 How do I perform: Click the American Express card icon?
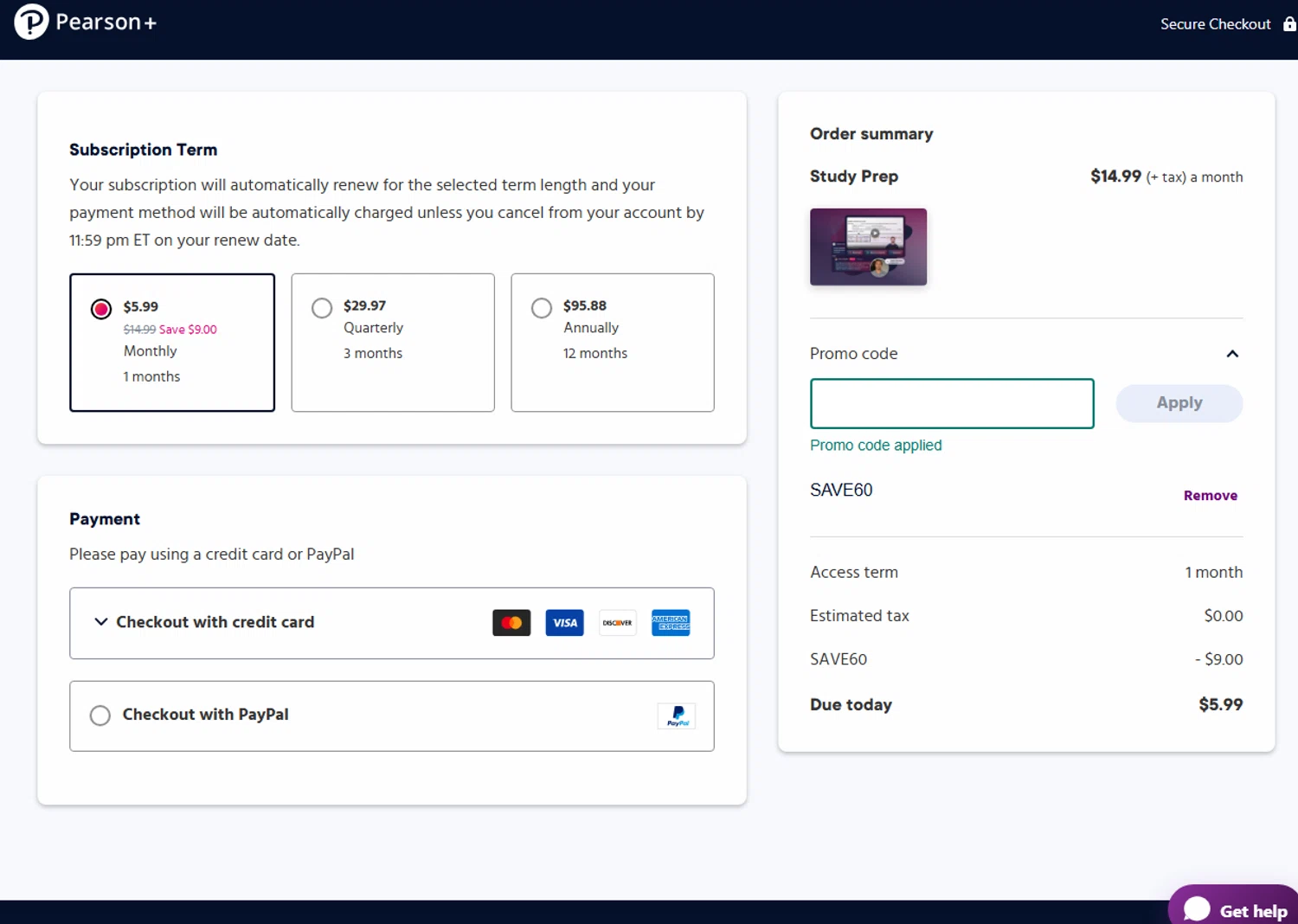coord(671,623)
